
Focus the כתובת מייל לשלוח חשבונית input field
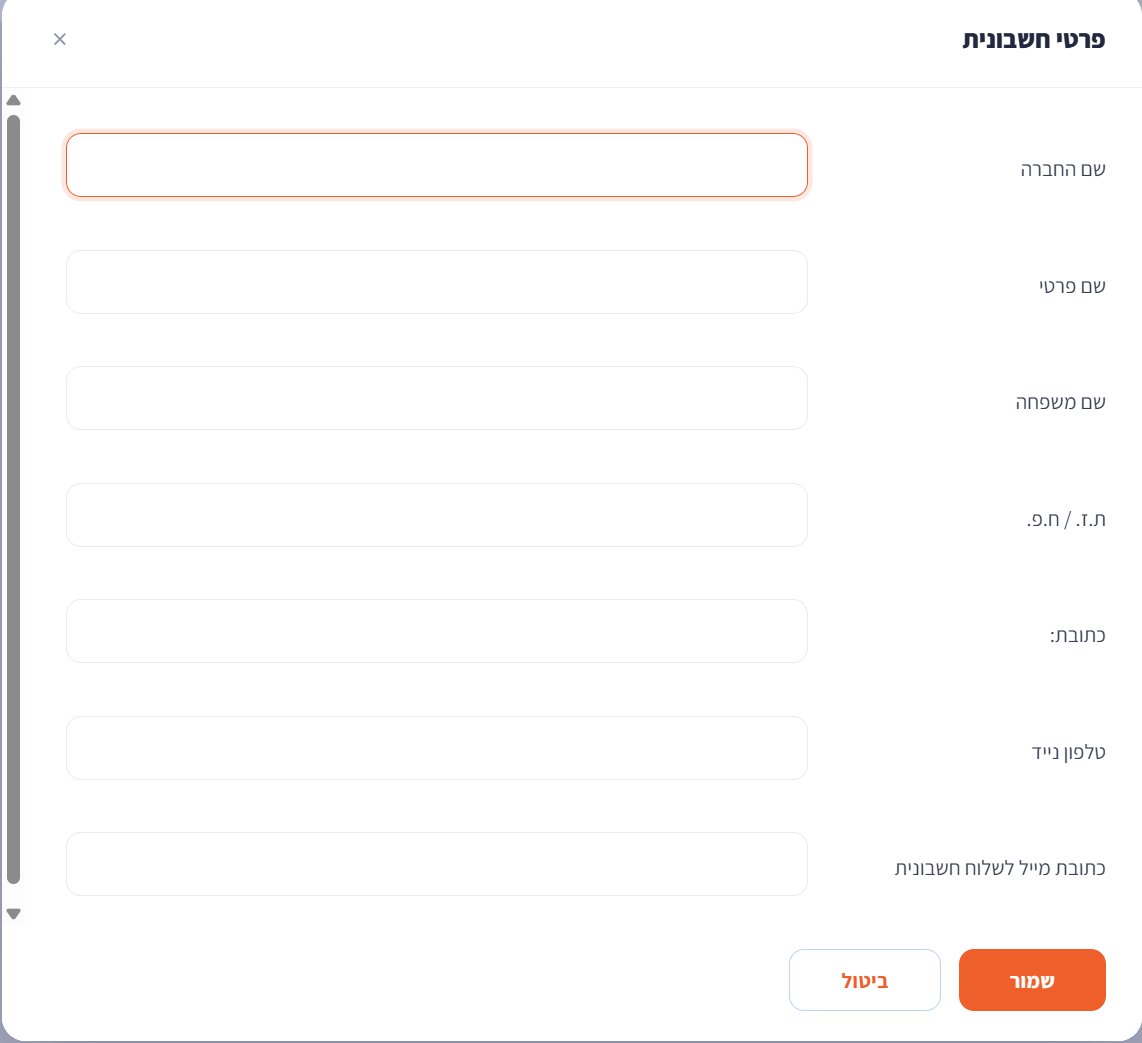tap(437, 864)
